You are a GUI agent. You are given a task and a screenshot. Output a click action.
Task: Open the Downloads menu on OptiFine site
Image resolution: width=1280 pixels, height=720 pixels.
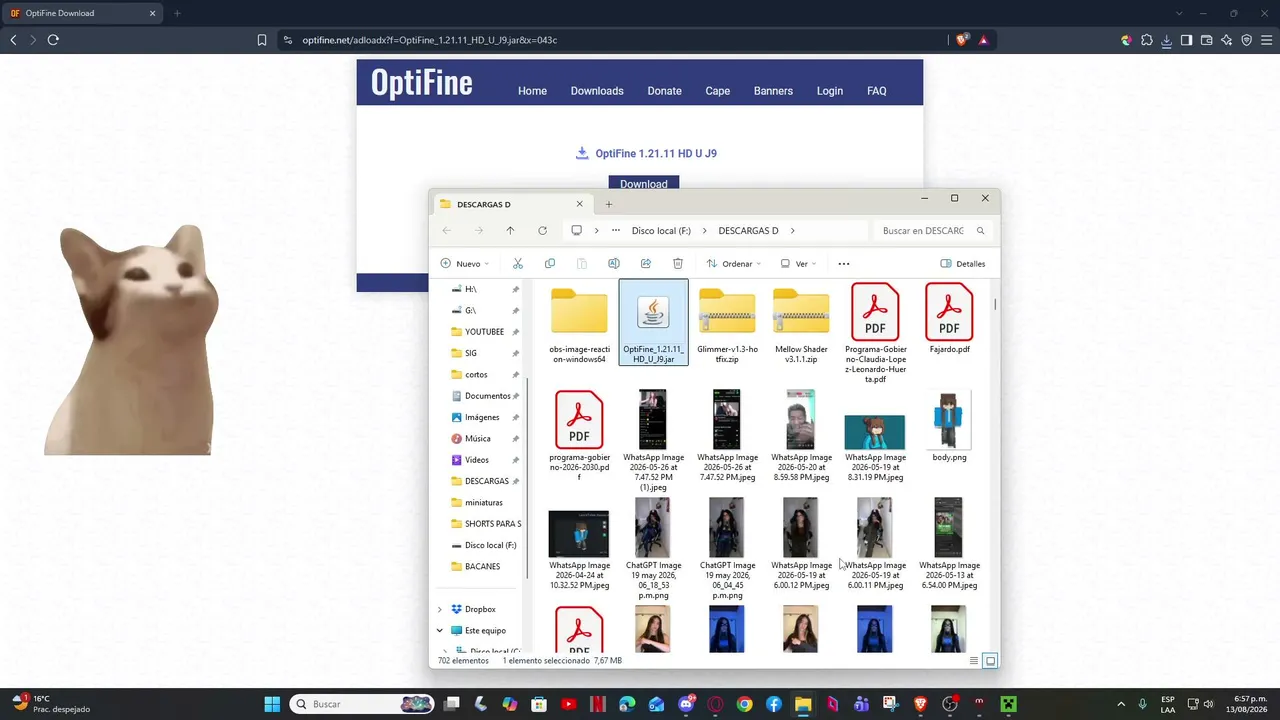tap(597, 91)
